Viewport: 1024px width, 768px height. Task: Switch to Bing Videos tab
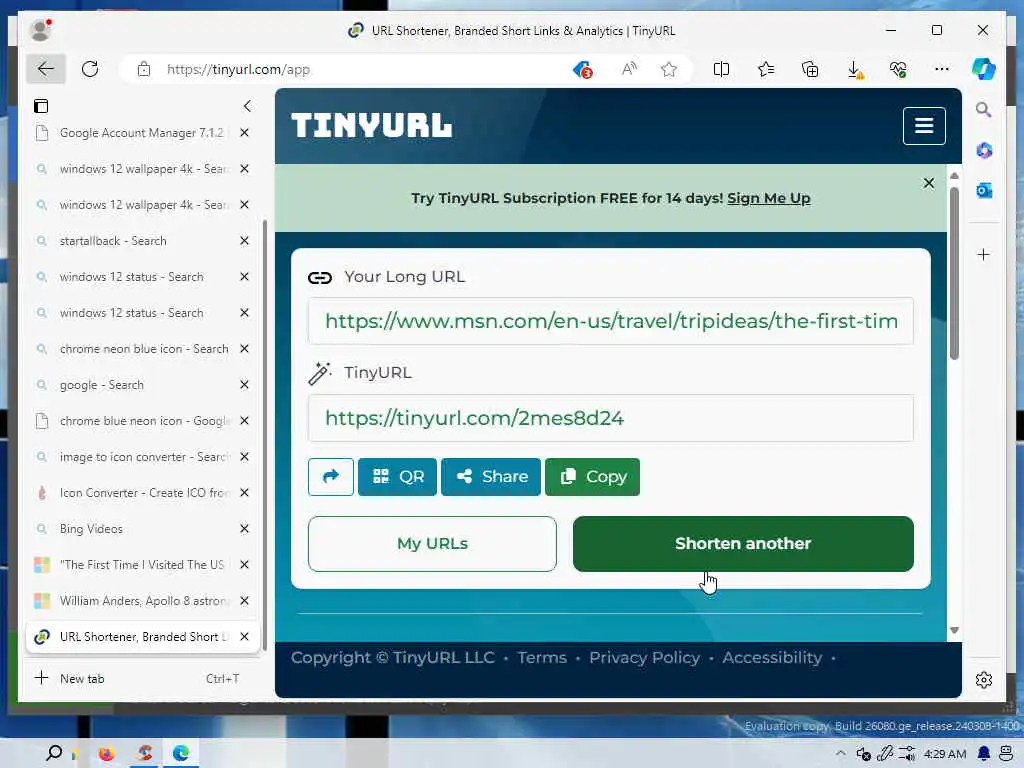pos(142,529)
